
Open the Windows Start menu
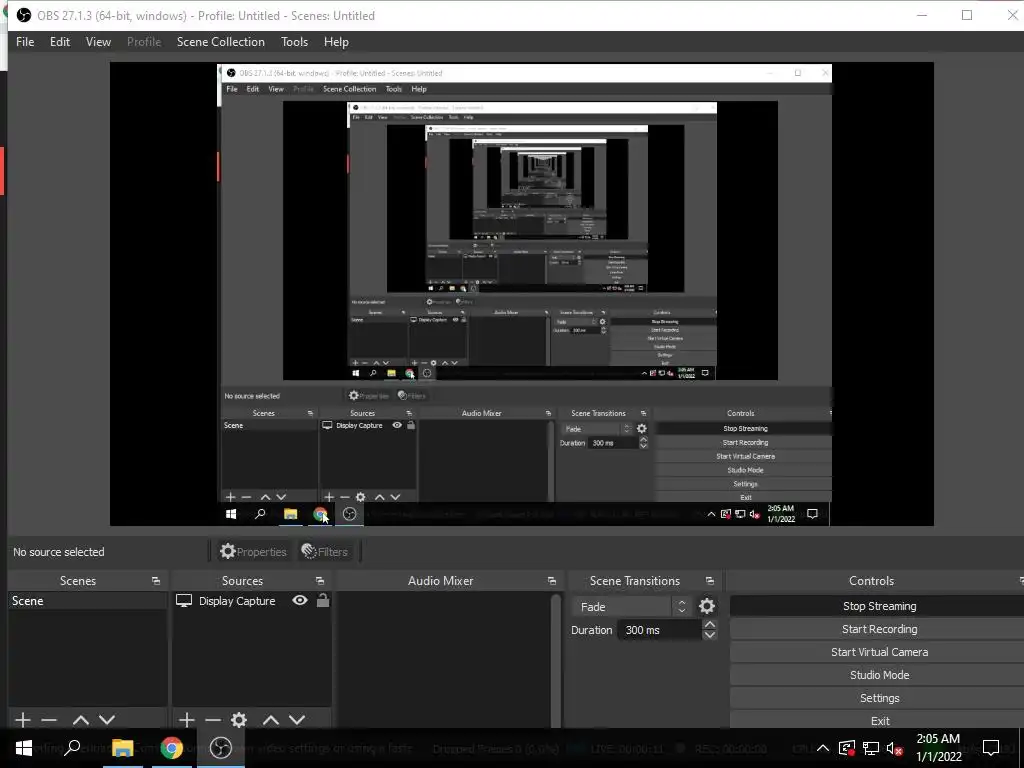[x=24, y=748]
